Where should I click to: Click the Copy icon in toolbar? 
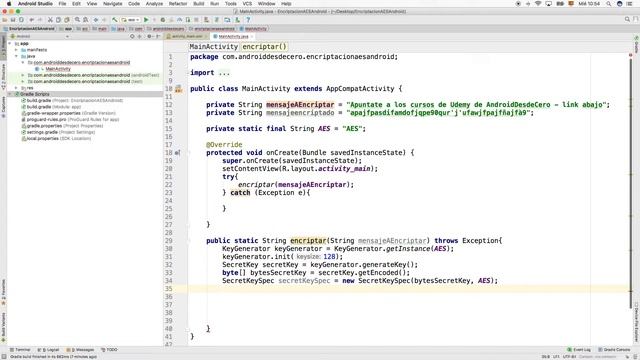(58, 20)
